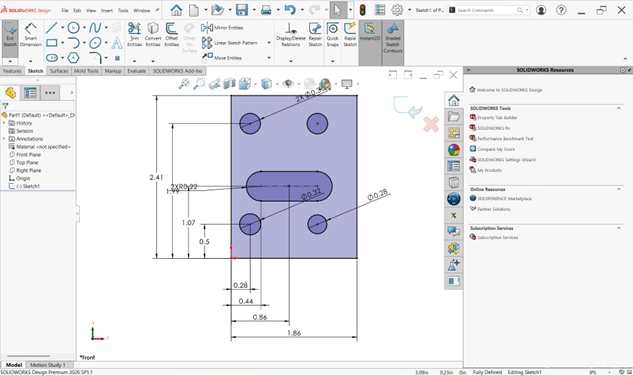Select the Smart Dimension tool
This screenshot has width=633, height=376.
pyautogui.click(x=31, y=35)
